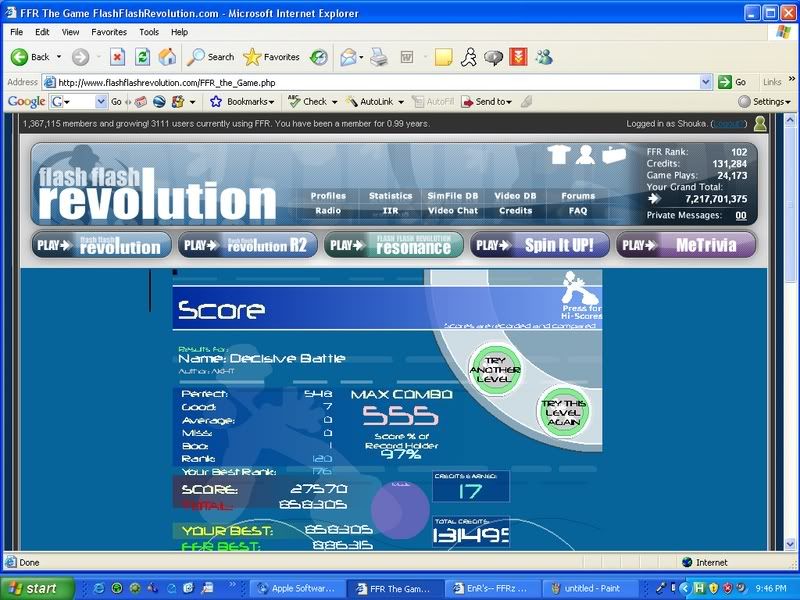
Task: Open the SimFile DB navigation link
Action: 452,196
